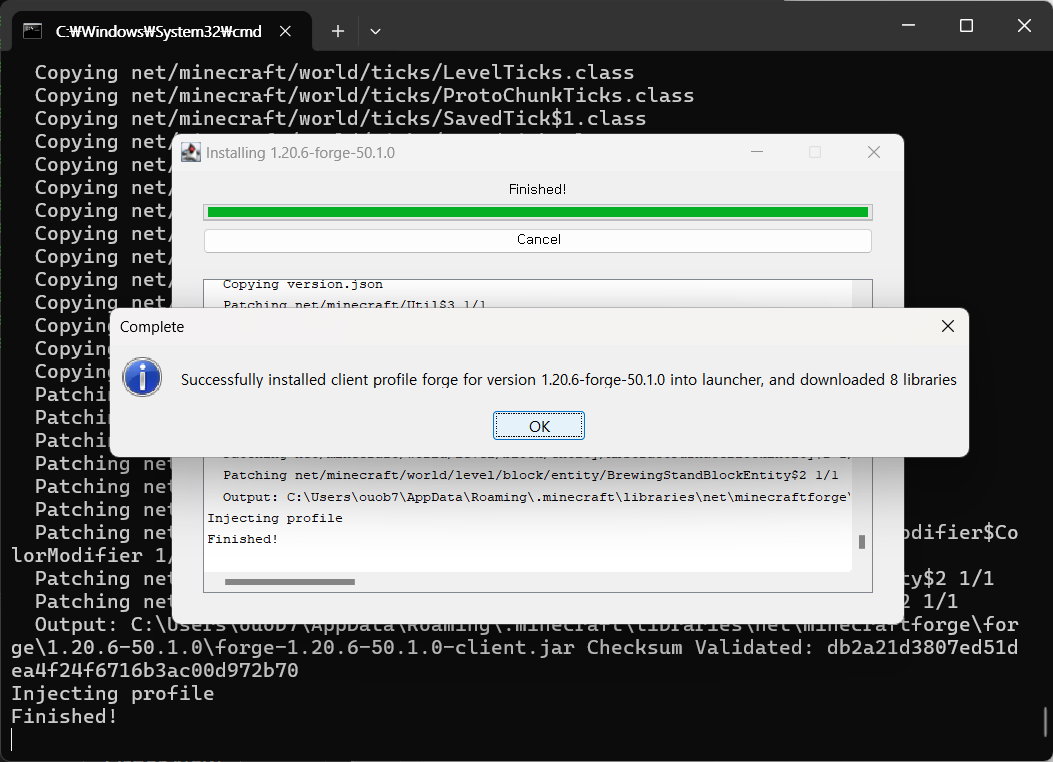The width and height of the screenshot is (1053, 762).
Task: Click the Output path line in installer log
Action: 537,497
